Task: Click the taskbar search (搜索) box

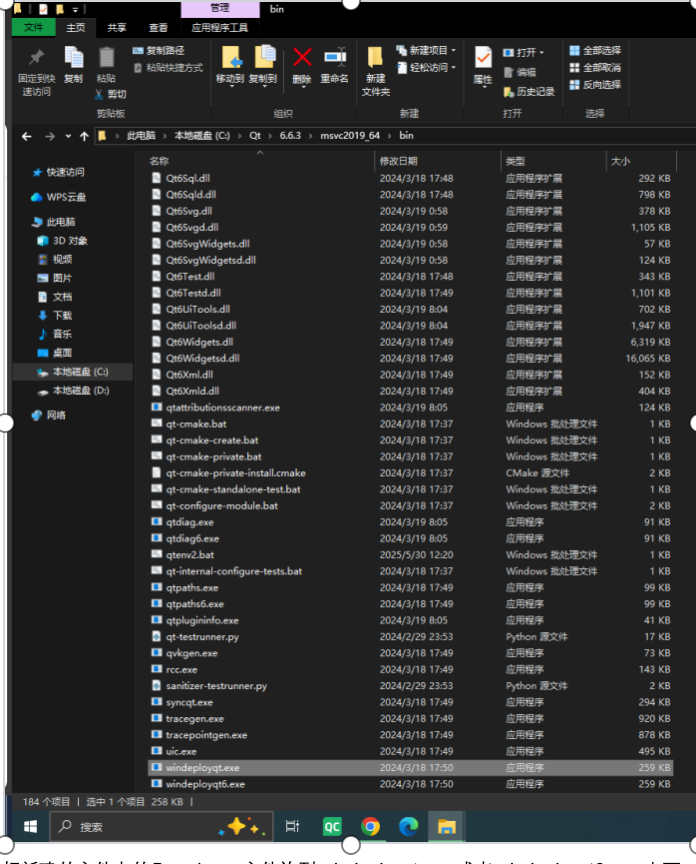Action: [x=162, y=827]
